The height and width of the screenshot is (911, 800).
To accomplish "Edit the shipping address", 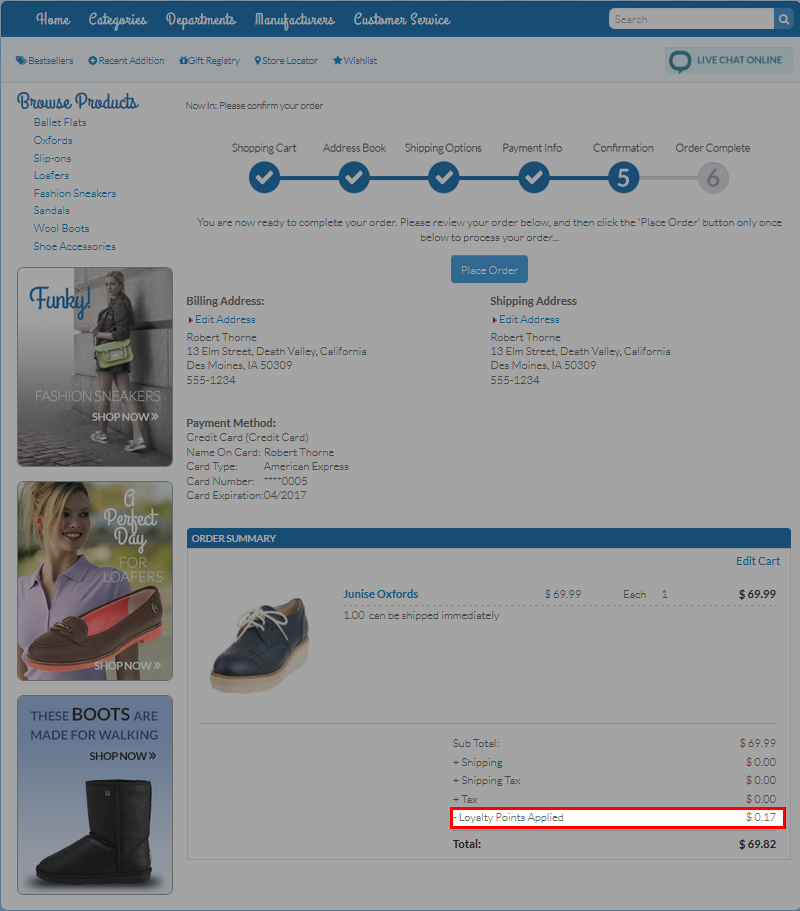I will tap(529, 320).
